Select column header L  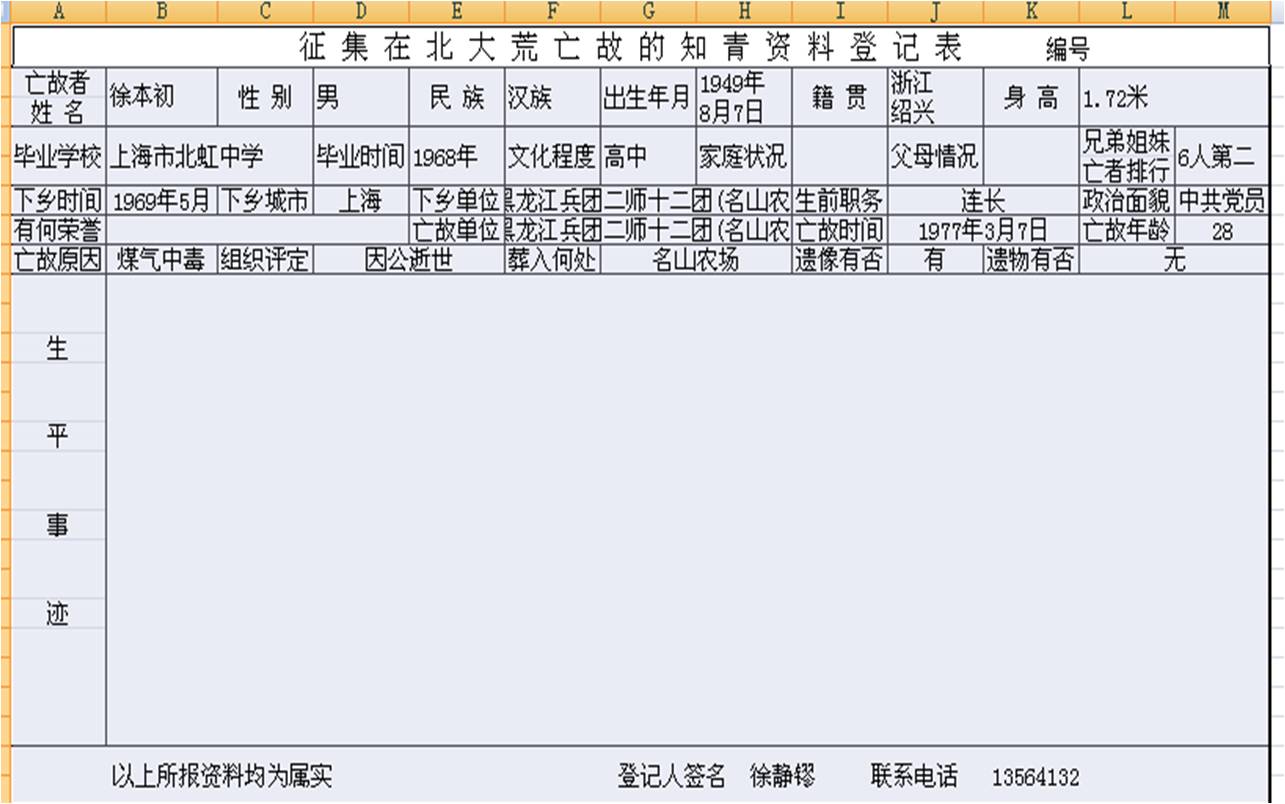click(x=1127, y=11)
